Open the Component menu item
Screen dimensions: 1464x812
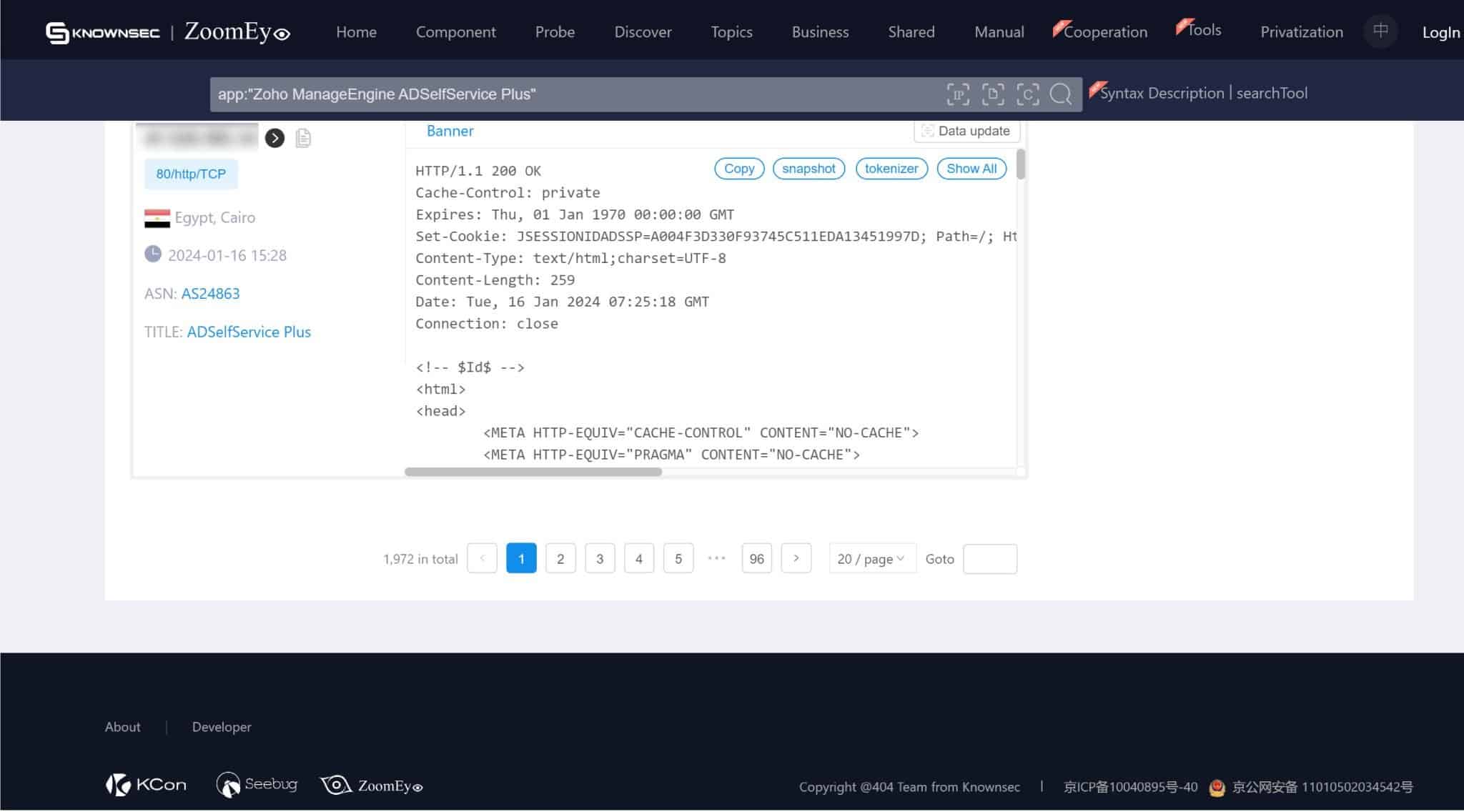pyautogui.click(x=455, y=32)
